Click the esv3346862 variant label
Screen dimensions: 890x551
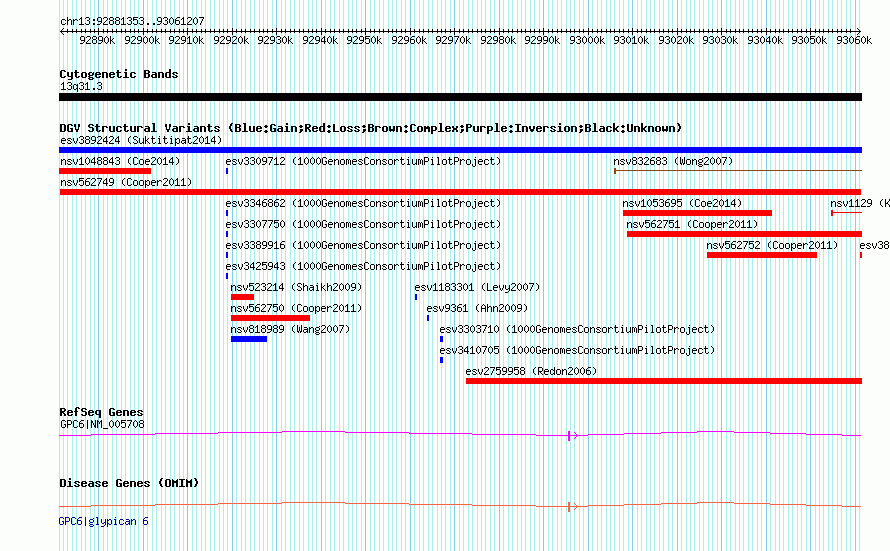363,203
